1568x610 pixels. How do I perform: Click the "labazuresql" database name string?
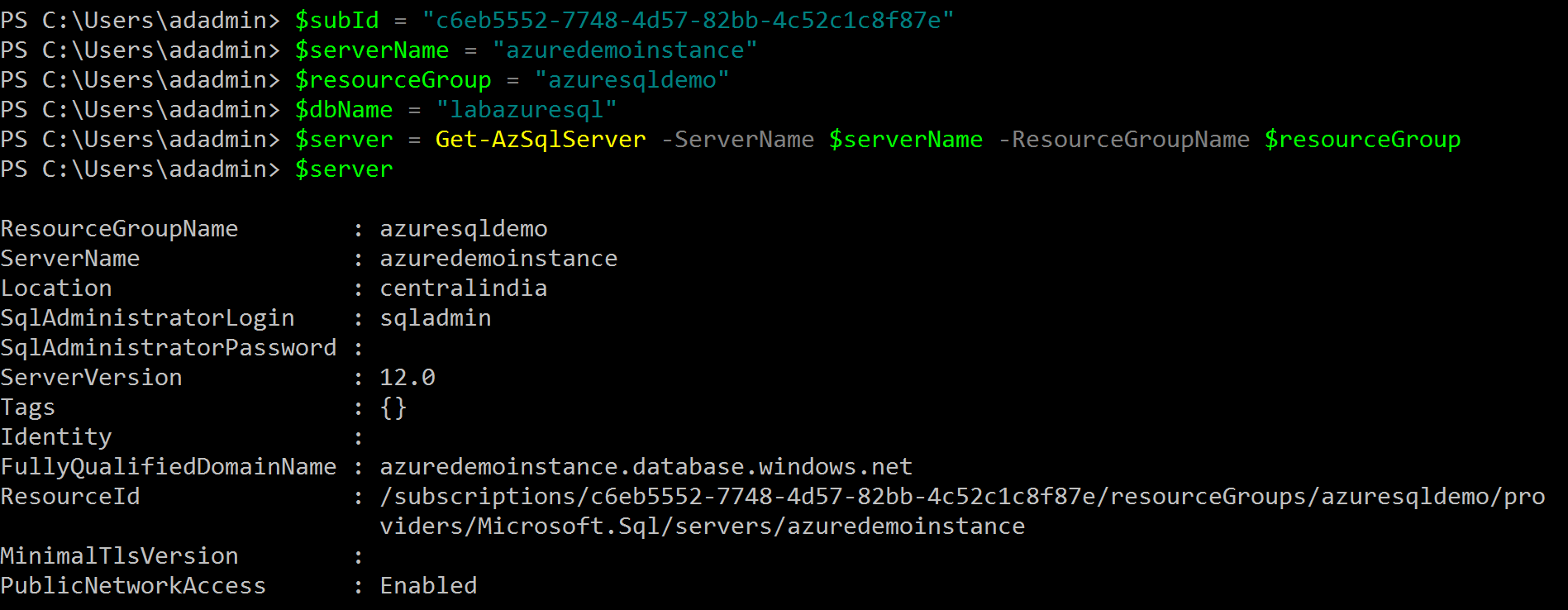click(526, 110)
